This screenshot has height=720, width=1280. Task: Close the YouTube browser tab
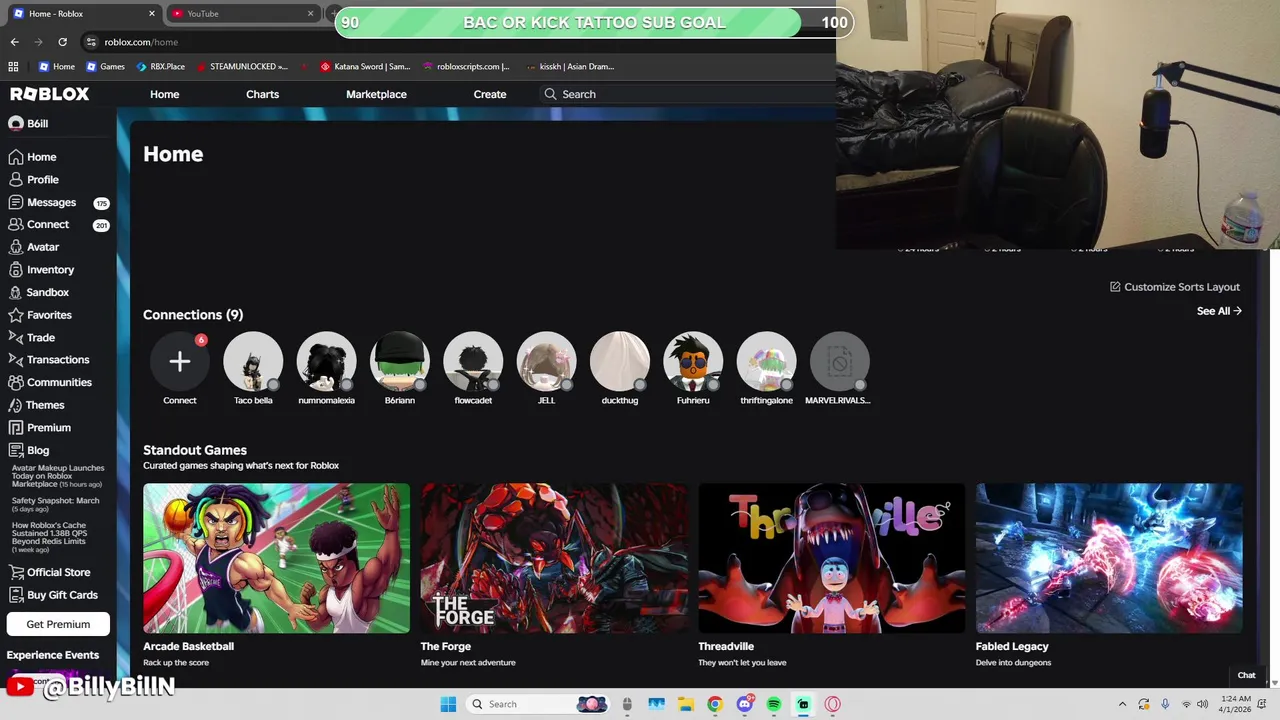pos(310,14)
